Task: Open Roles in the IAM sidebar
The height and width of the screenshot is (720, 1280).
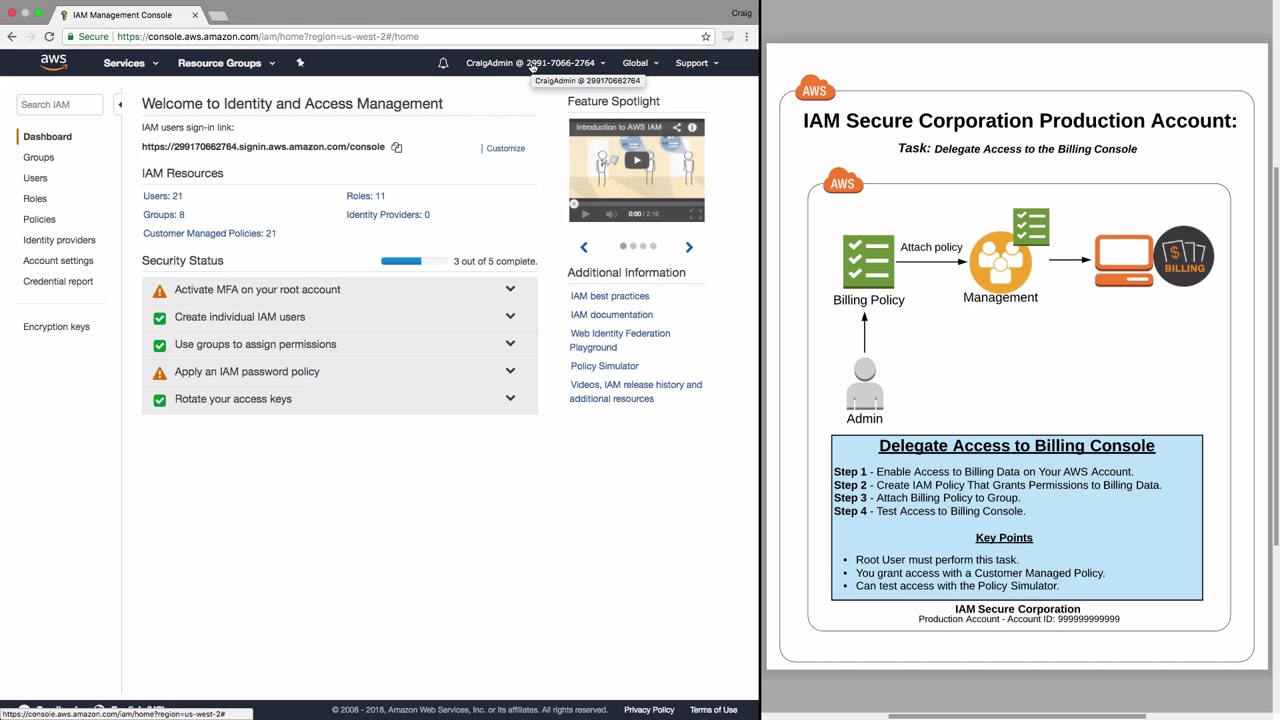Action: coord(35,199)
